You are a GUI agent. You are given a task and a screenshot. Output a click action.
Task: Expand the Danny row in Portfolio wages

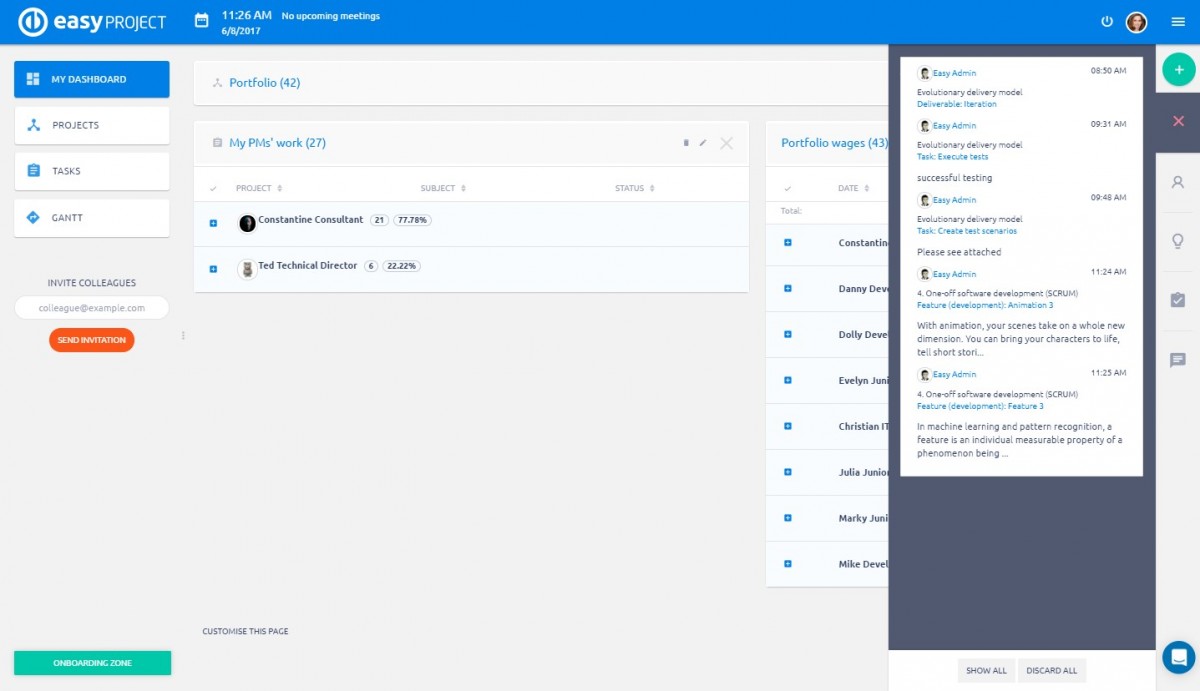tap(788, 289)
